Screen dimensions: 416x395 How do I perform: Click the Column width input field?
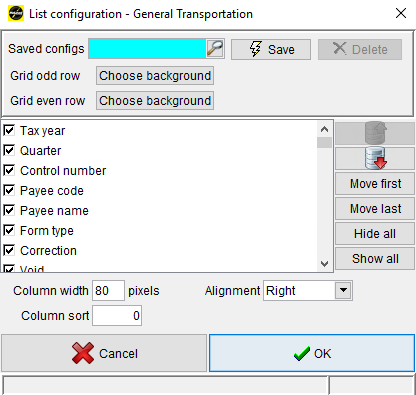click(108, 290)
